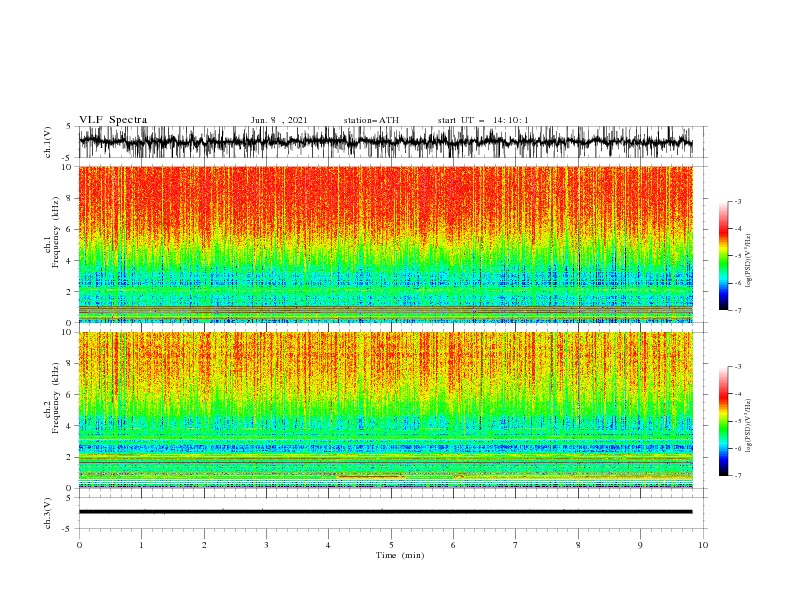Click the ch.1 colorbar 'log(PSD)(V²/Hz)' label
The image size is (792, 612).
click(748, 261)
